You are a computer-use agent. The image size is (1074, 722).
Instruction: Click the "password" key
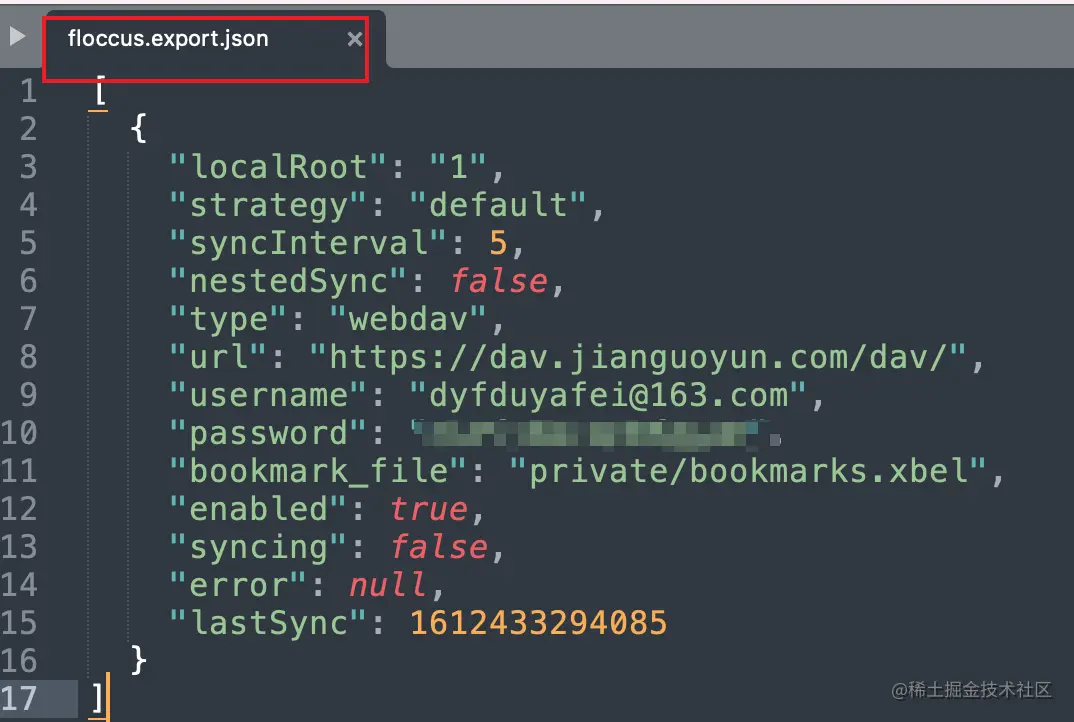(x=268, y=433)
